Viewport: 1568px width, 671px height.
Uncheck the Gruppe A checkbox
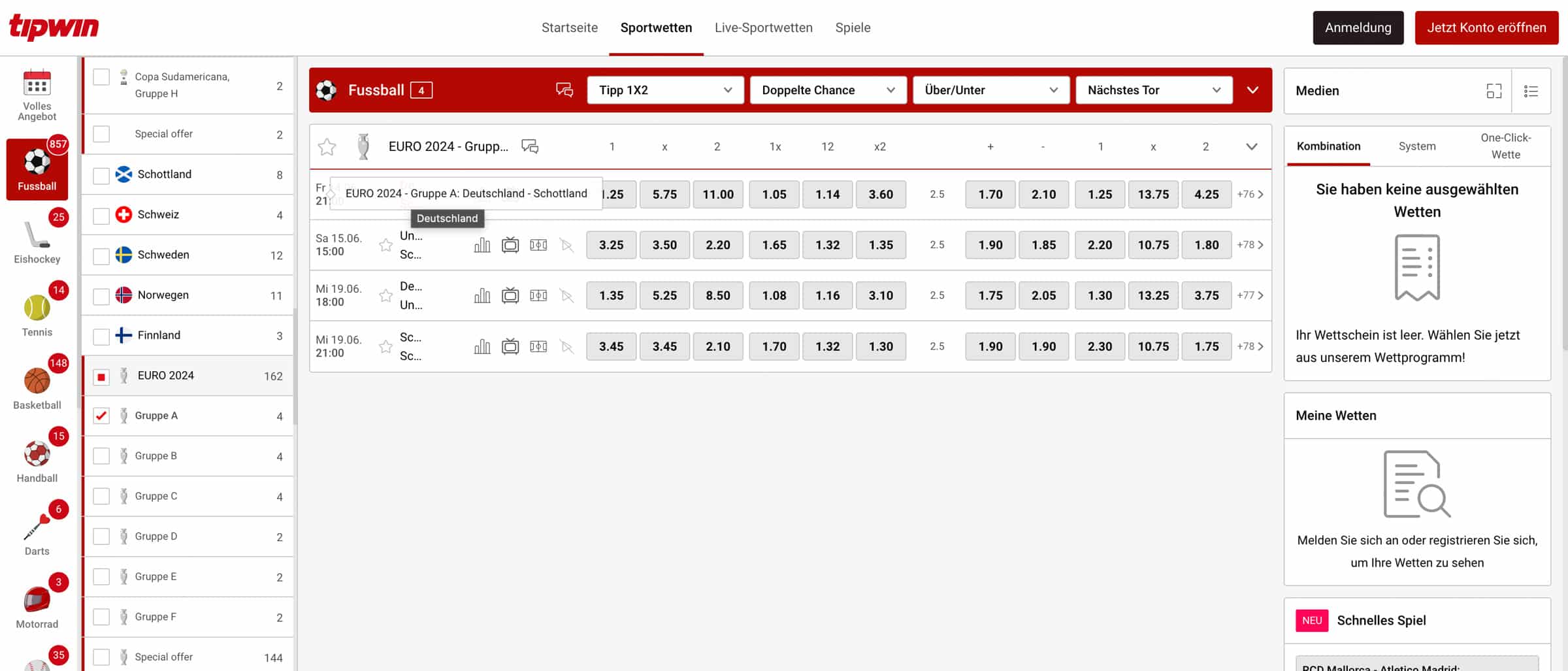point(101,416)
